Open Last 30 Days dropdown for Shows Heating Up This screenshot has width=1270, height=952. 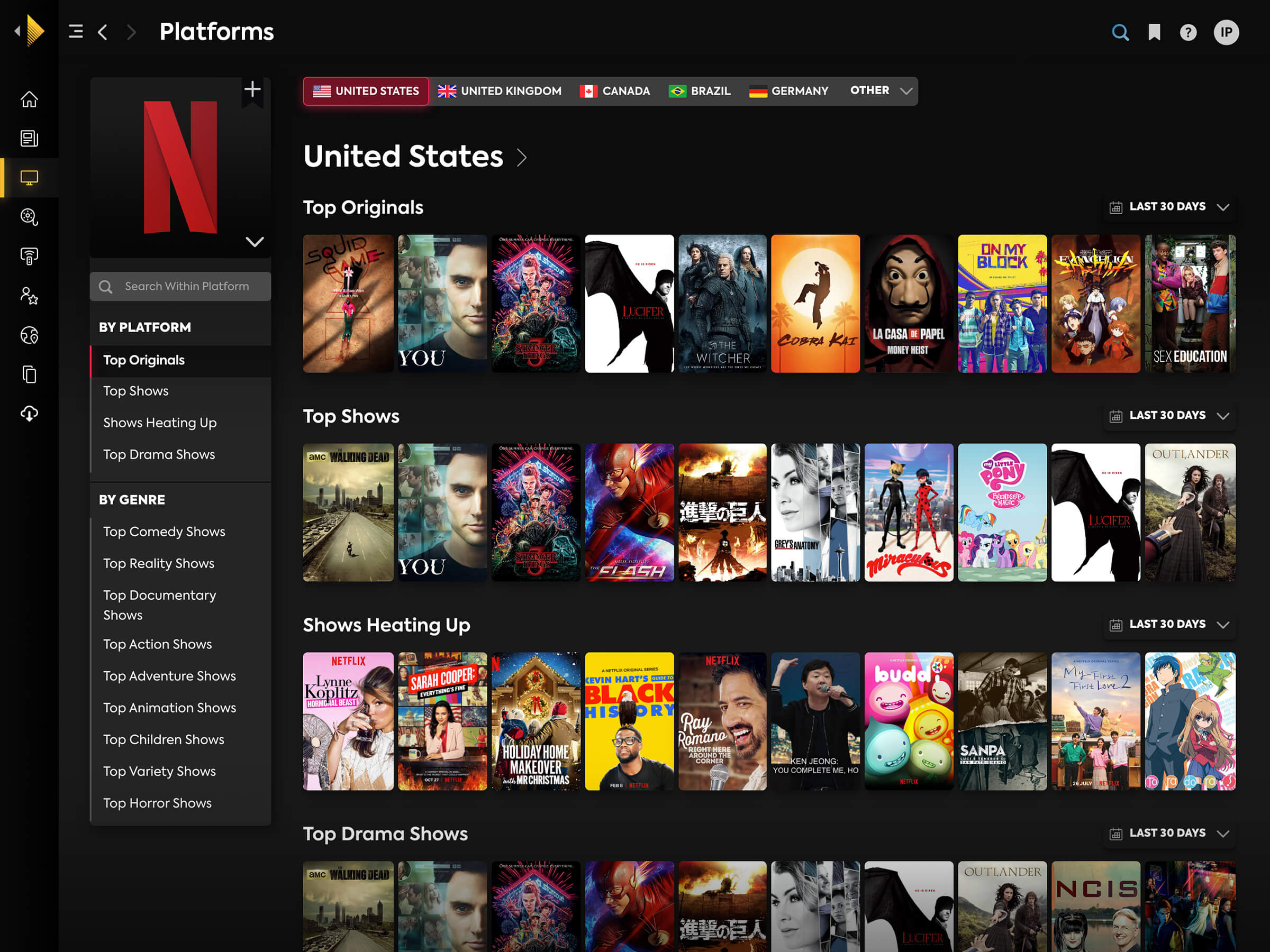point(1169,624)
